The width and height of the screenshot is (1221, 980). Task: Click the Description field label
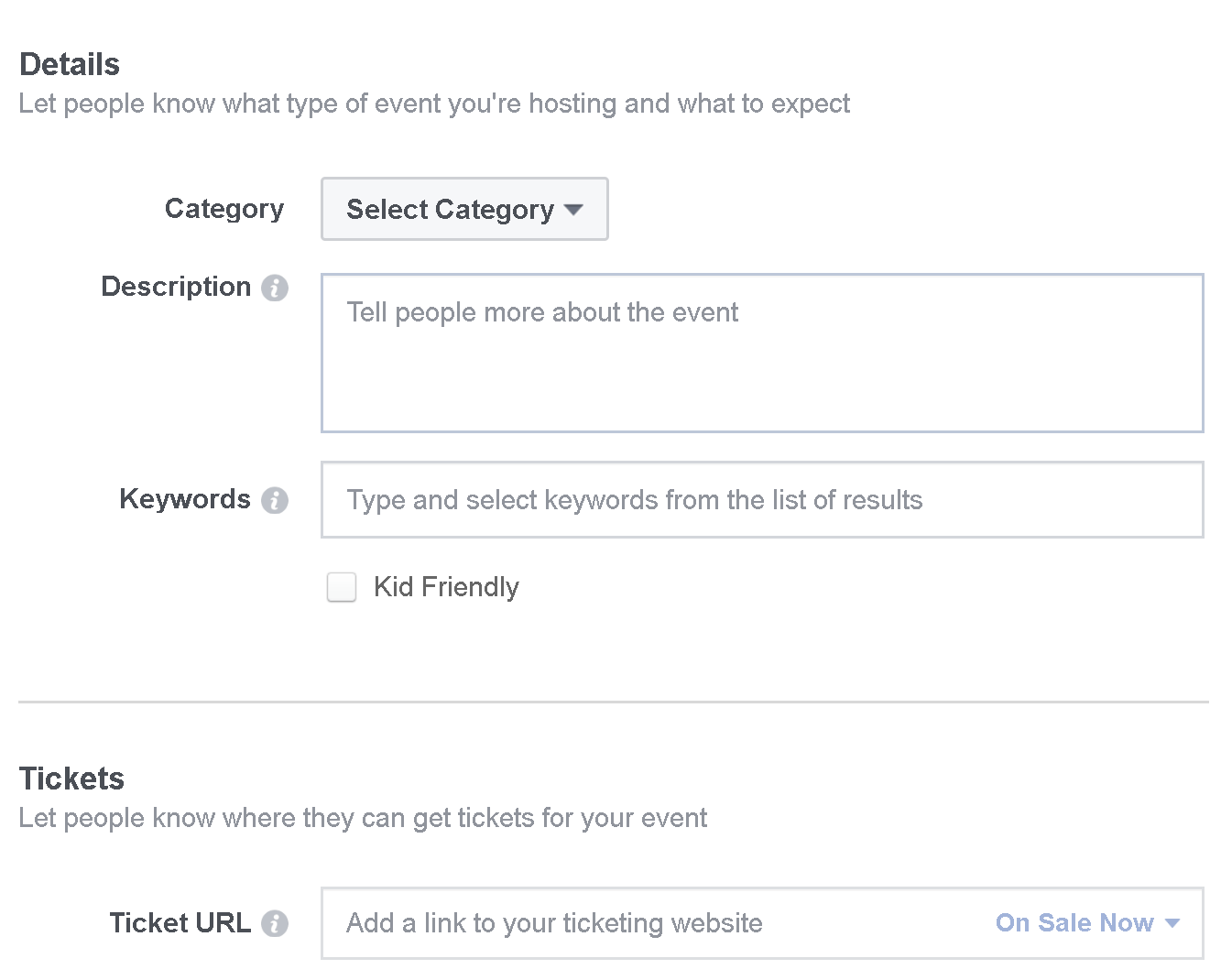click(x=176, y=287)
